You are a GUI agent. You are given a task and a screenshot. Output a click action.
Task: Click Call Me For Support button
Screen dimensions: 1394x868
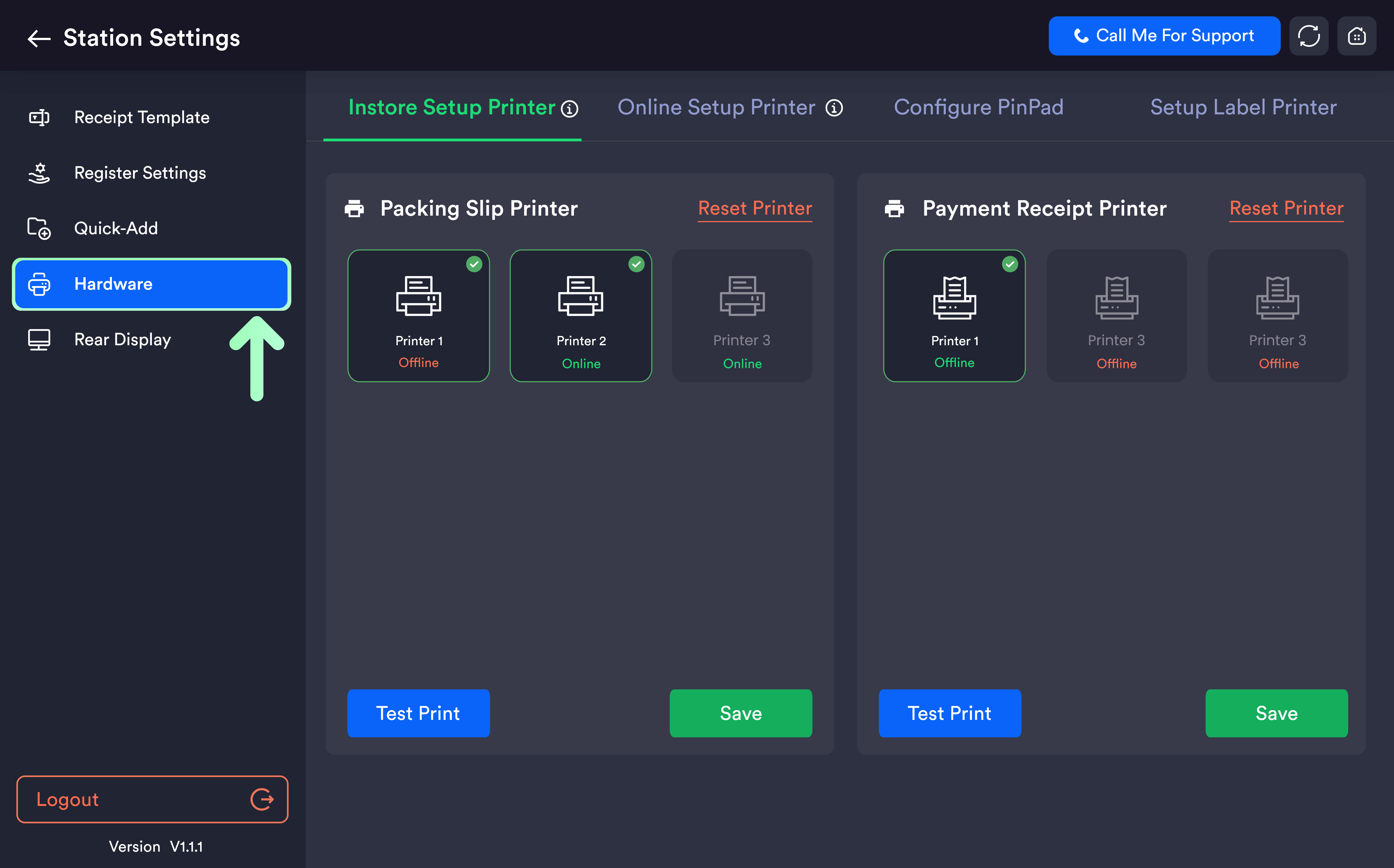[x=1164, y=36]
